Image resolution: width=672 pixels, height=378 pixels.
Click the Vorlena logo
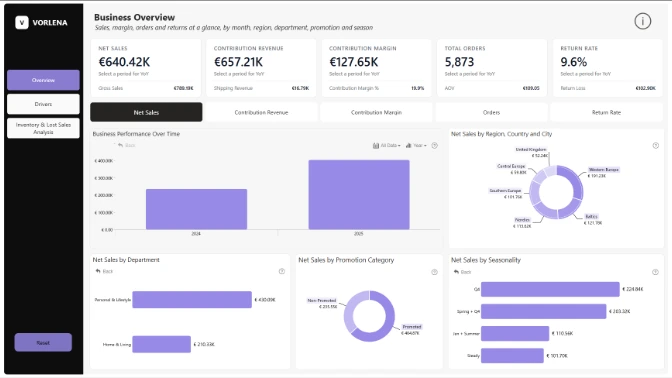tap(42, 22)
